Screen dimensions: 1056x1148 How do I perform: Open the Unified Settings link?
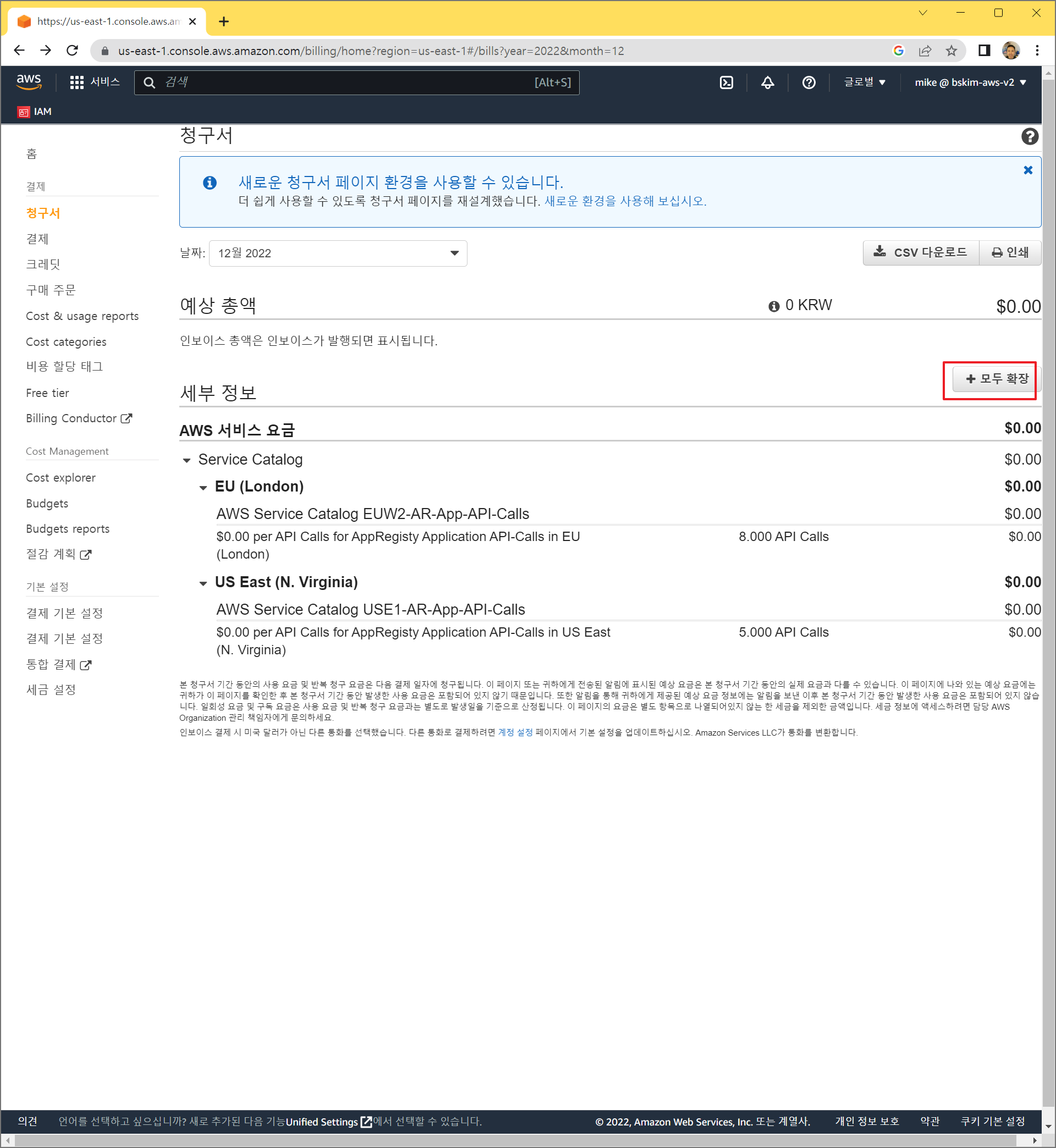(328, 1122)
